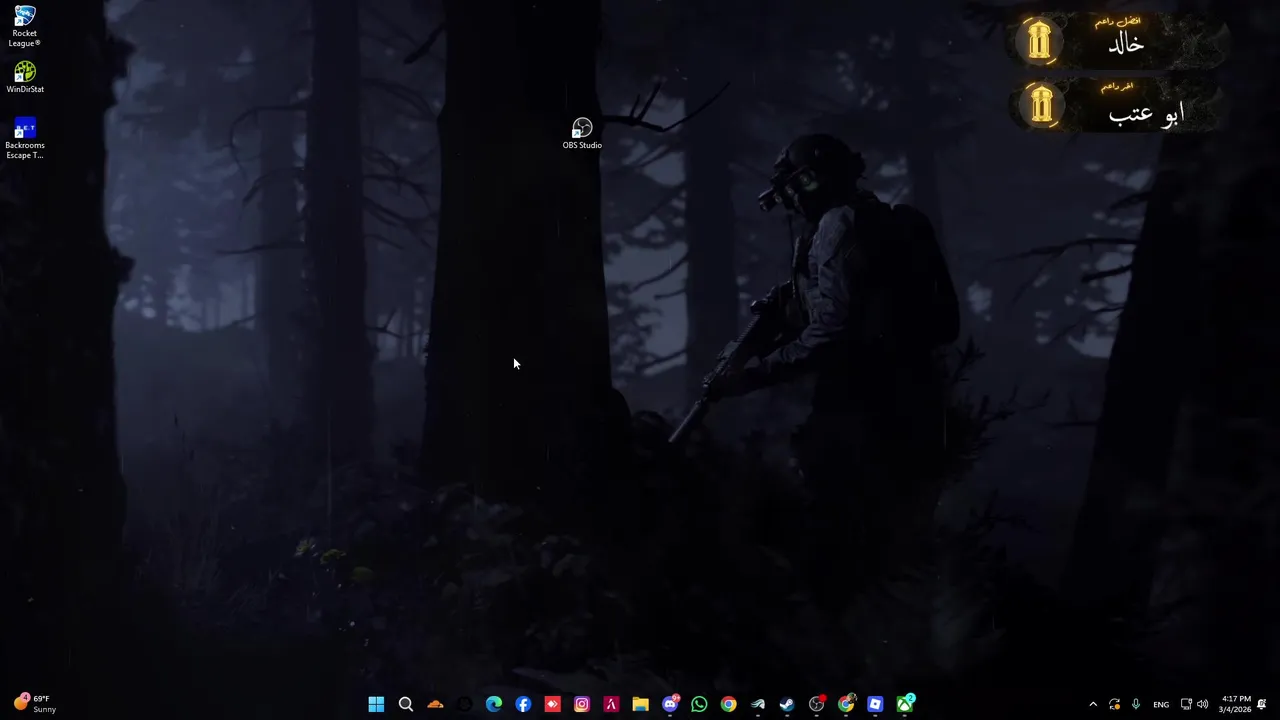Open WhatsApp from the taskbar
Viewport: 1280px width, 720px height.
pos(699,705)
